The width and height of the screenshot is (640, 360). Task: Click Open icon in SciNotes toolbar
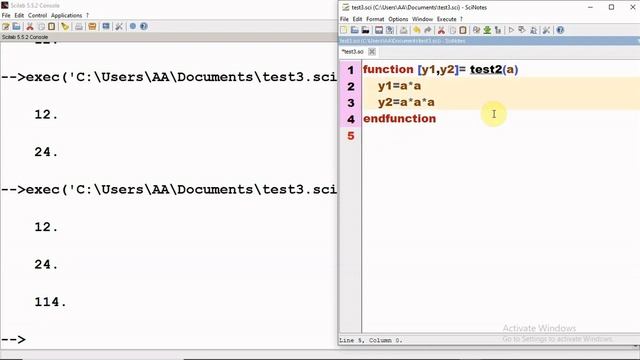[x=354, y=30]
